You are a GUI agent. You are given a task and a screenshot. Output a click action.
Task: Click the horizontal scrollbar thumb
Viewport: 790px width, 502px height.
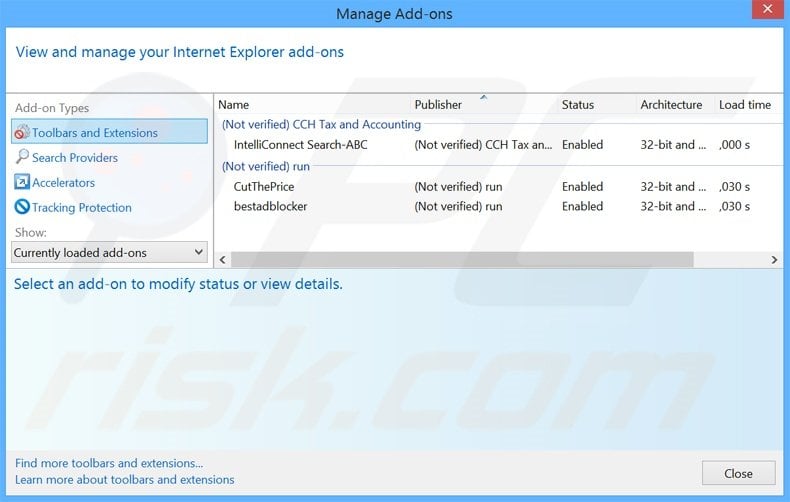[462, 260]
